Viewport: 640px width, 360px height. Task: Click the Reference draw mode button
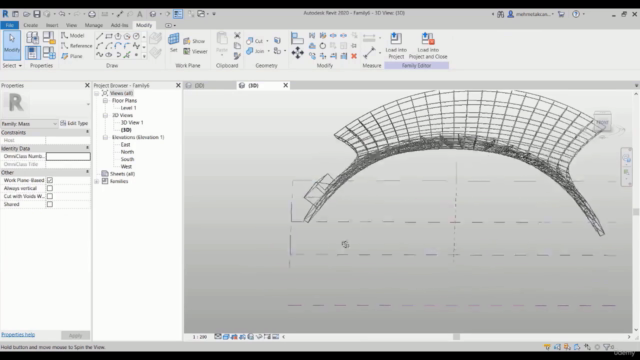(x=77, y=46)
